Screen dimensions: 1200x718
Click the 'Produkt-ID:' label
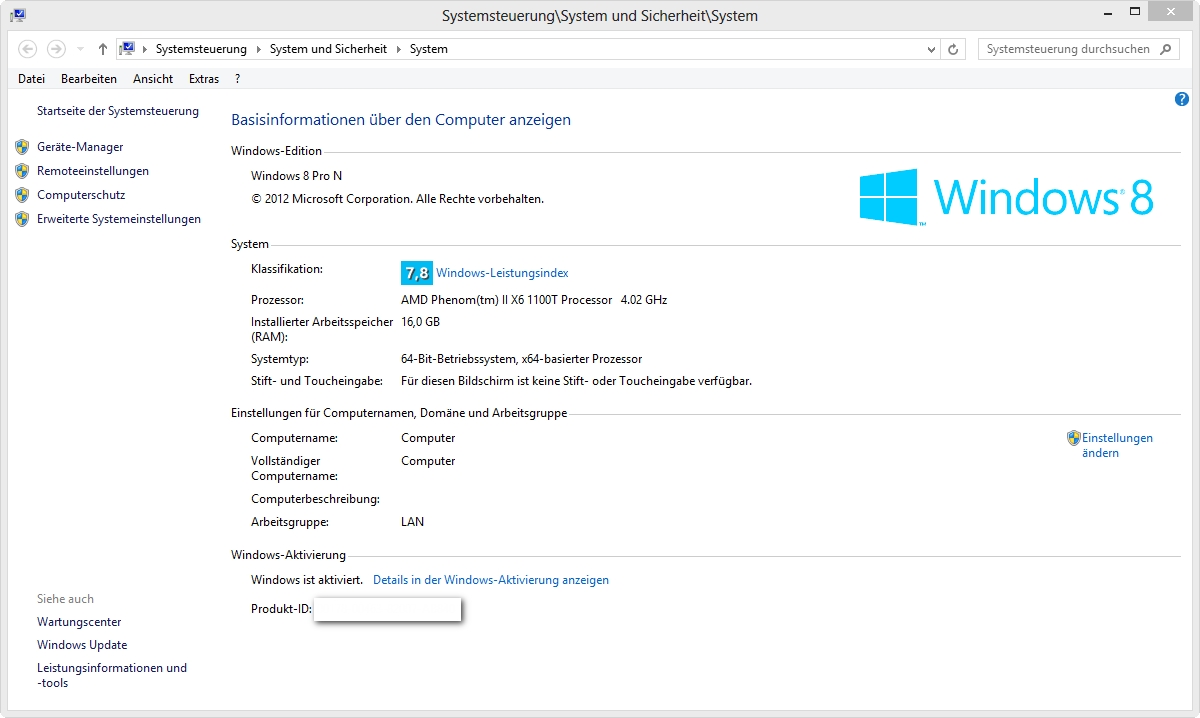point(281,609)
